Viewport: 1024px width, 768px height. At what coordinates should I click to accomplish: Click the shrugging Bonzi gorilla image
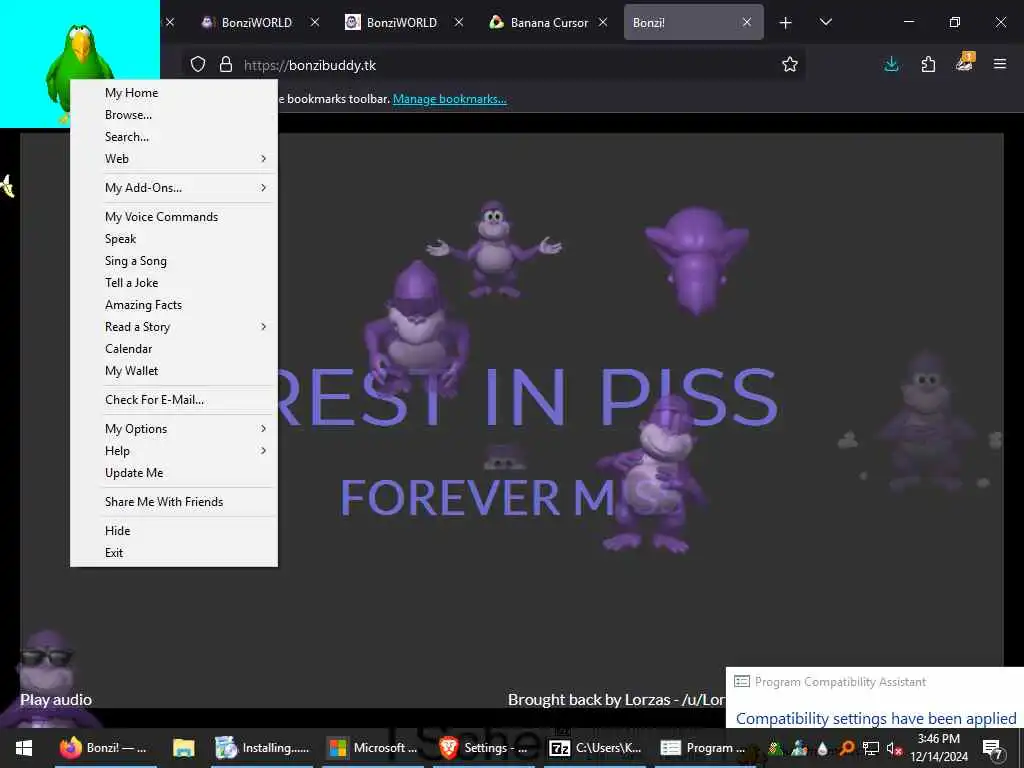click(x=494, y=248)
